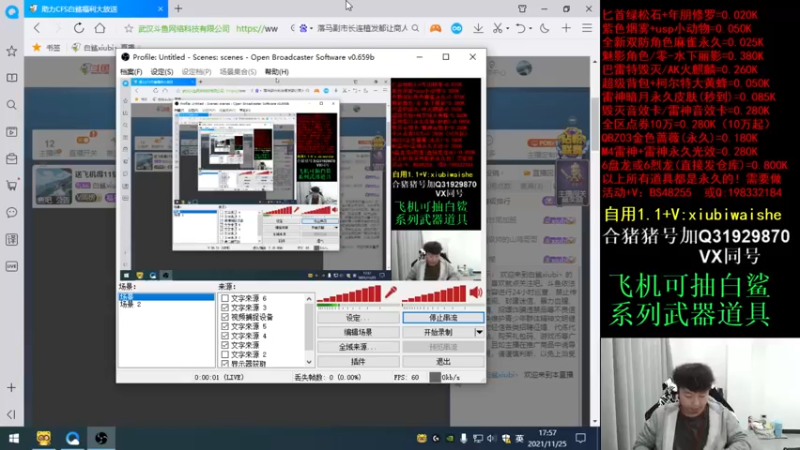Open OBS from the taskbar

tap(101, 438)
